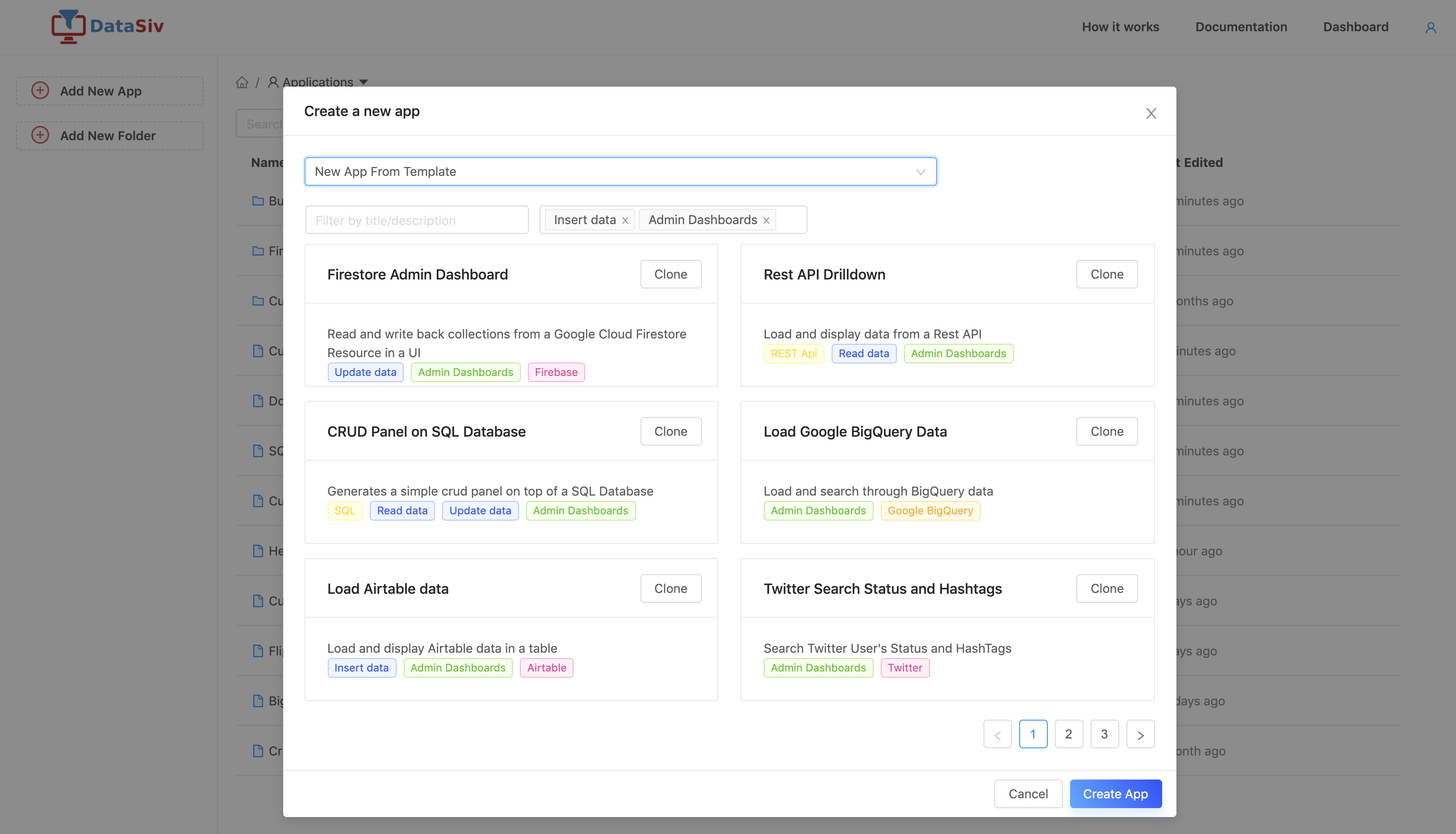Viewport: 1456px width, 834px height.
Task: Click Update data tag on CRUD Panel card
Action: (480, 511)
